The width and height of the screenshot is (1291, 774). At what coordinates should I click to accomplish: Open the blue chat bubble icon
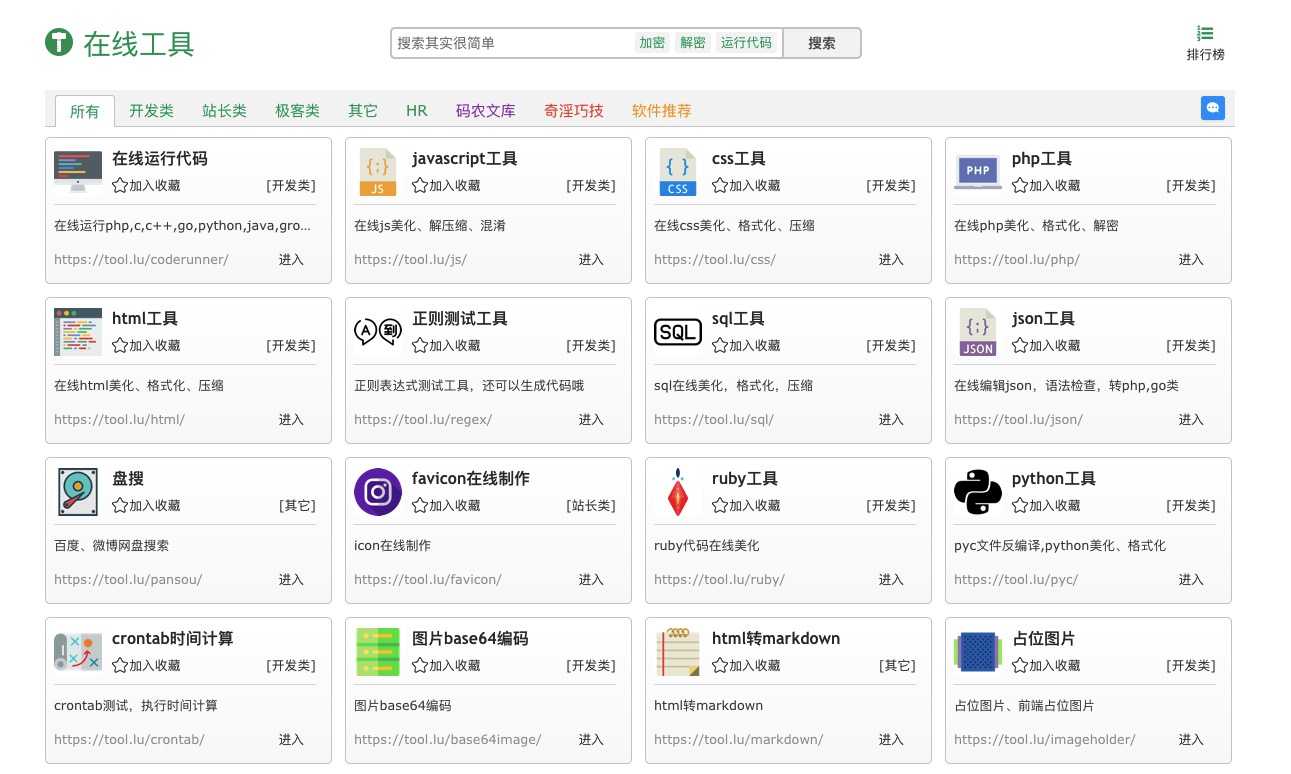point(1212,108)
